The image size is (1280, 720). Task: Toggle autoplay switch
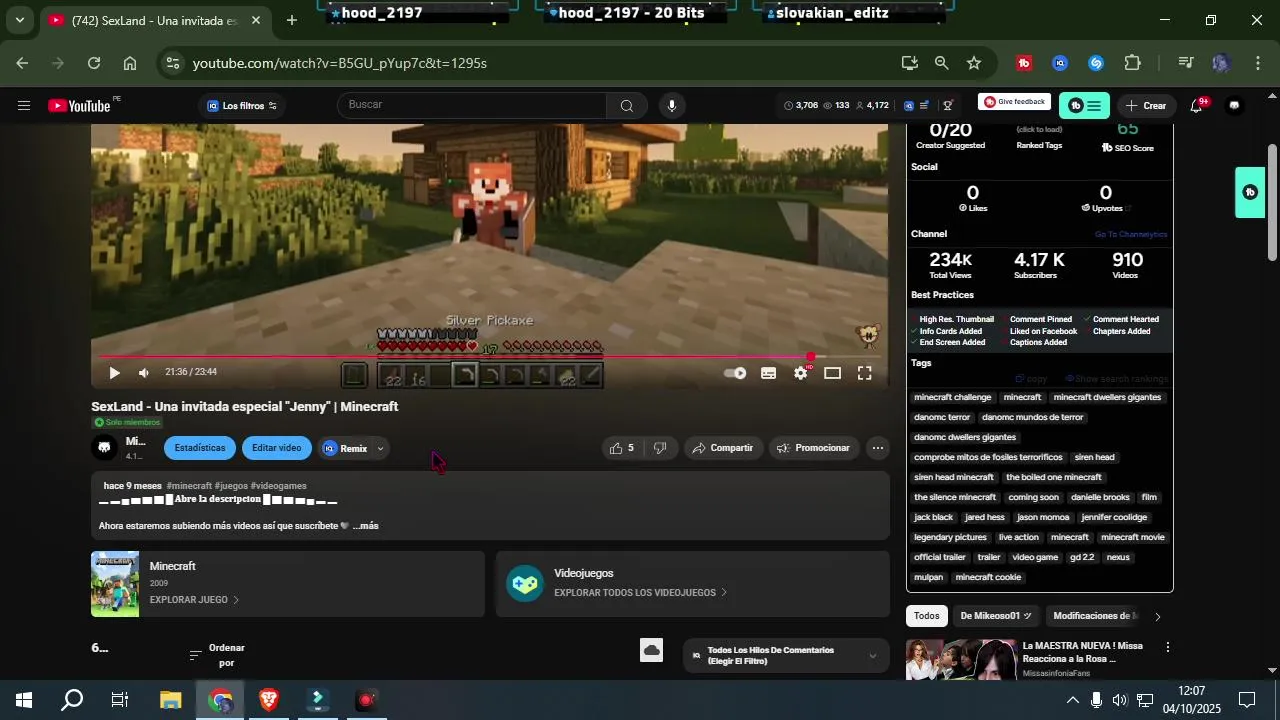[735, 373]
